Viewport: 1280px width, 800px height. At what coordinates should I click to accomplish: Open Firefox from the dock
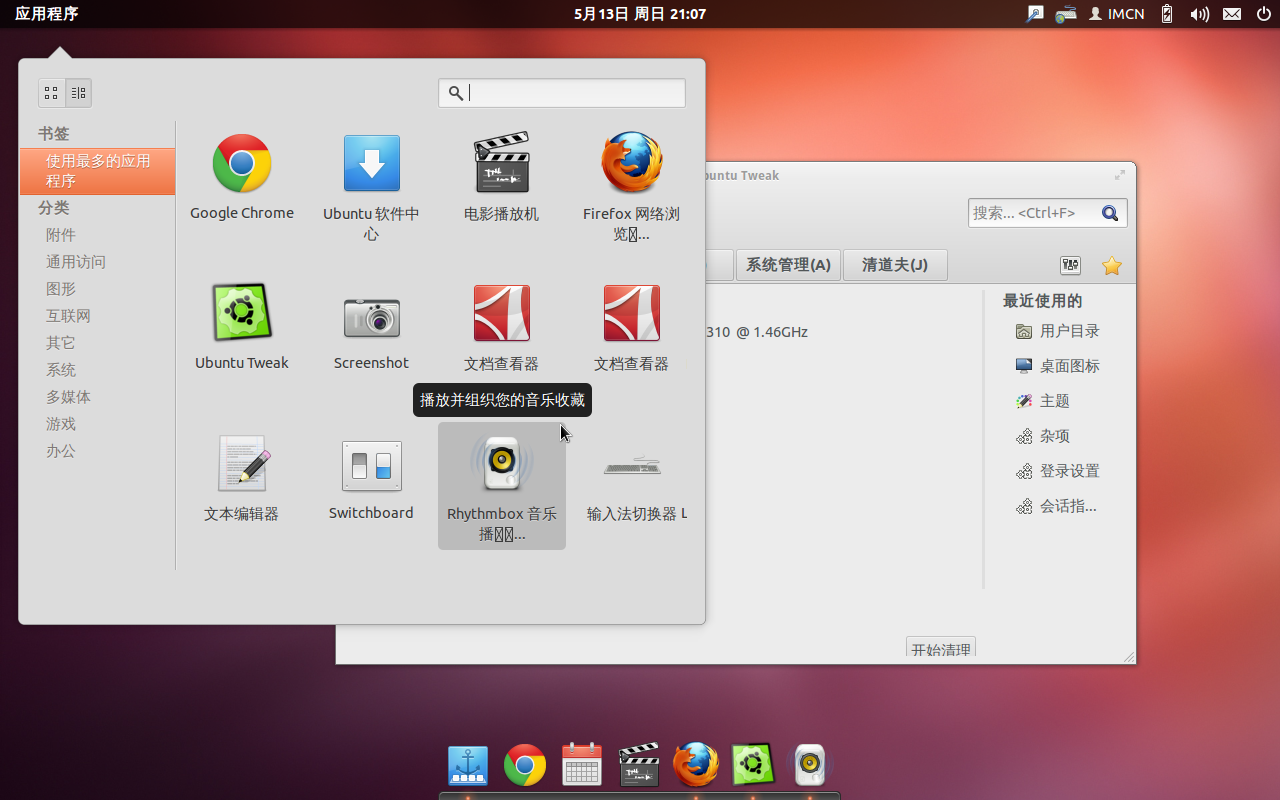coord(696,765)
